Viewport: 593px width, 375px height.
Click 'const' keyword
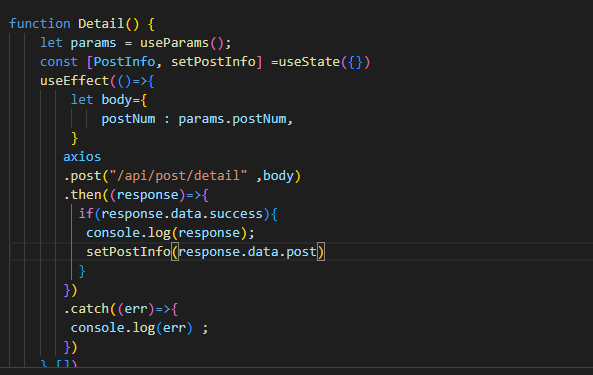click(x=59, y=62)
